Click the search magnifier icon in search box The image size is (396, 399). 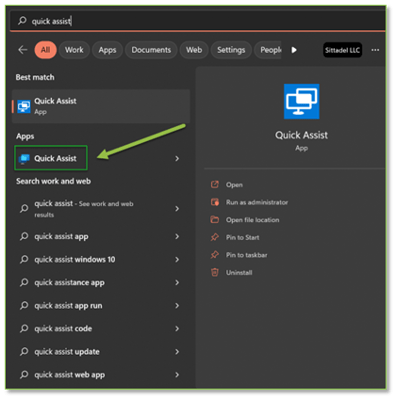point(22,21)
